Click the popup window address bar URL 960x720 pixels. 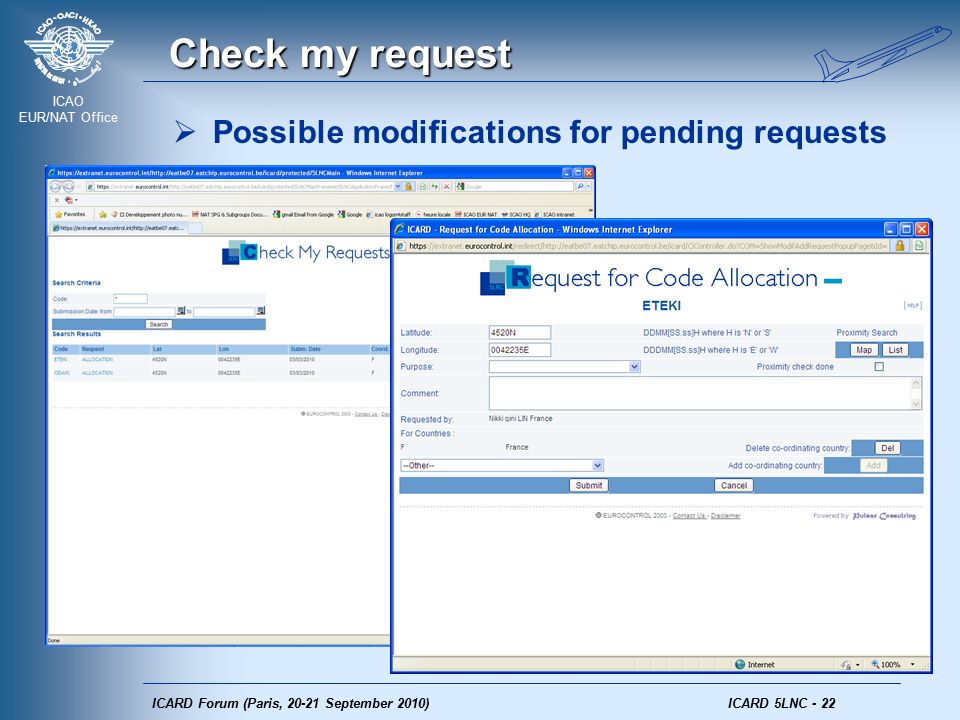[x=648, y=246]
